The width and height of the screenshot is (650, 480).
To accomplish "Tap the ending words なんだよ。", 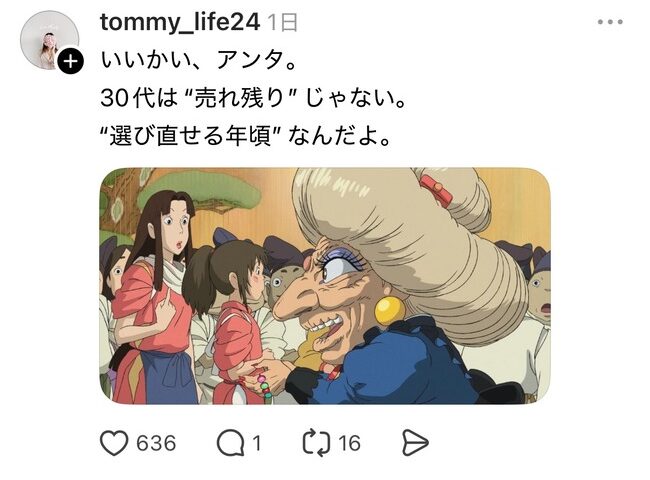I will (340, 136).
